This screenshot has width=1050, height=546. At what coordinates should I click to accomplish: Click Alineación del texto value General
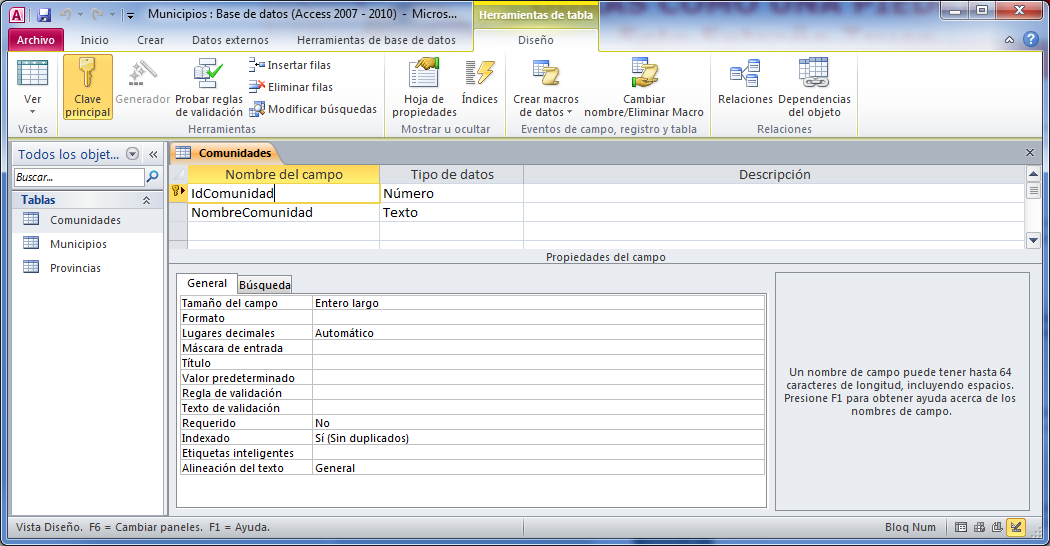(x=538, y=468)
